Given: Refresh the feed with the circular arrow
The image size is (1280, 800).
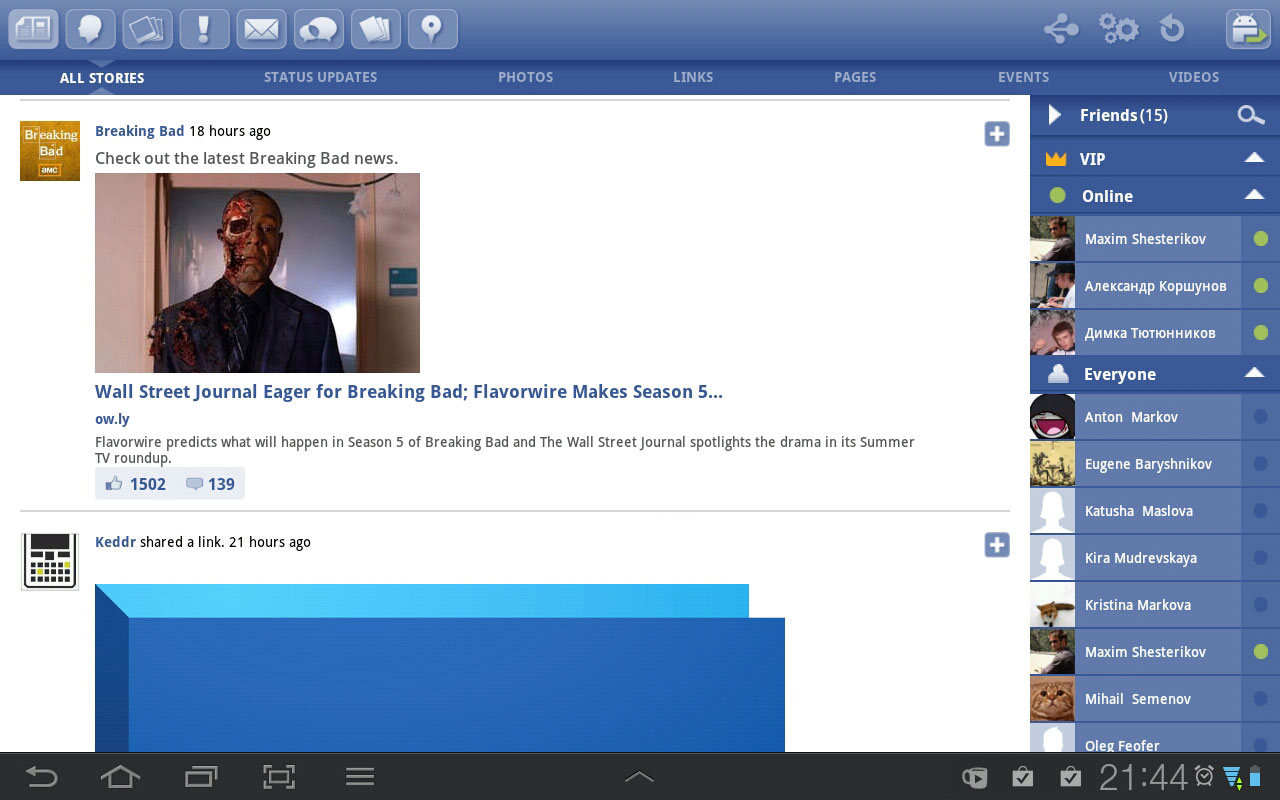Looking at the screenshot, I should 1172,29.
